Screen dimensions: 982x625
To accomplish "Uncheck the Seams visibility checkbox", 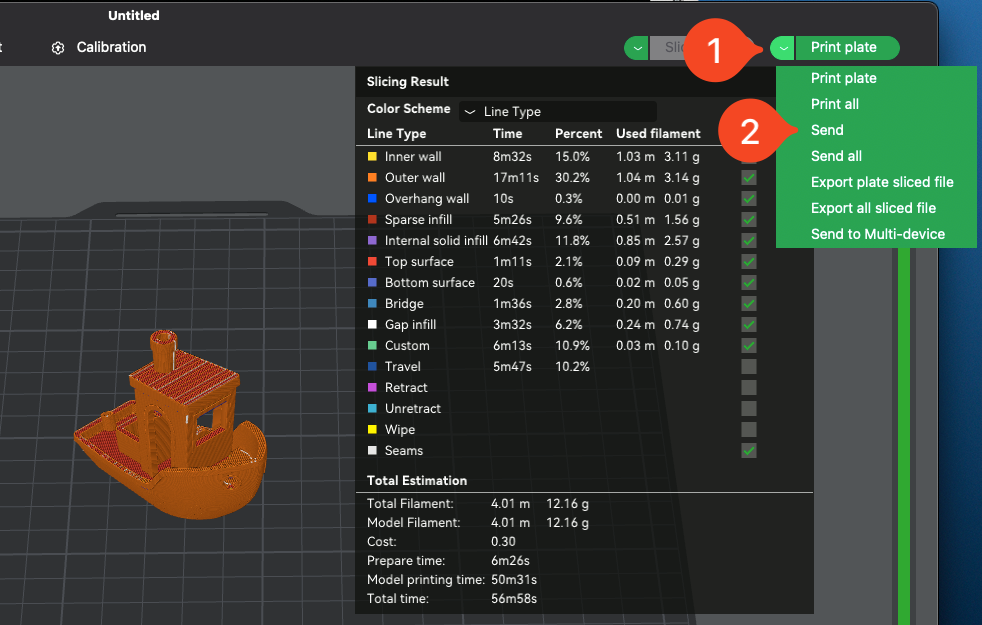I will point(749,451).
